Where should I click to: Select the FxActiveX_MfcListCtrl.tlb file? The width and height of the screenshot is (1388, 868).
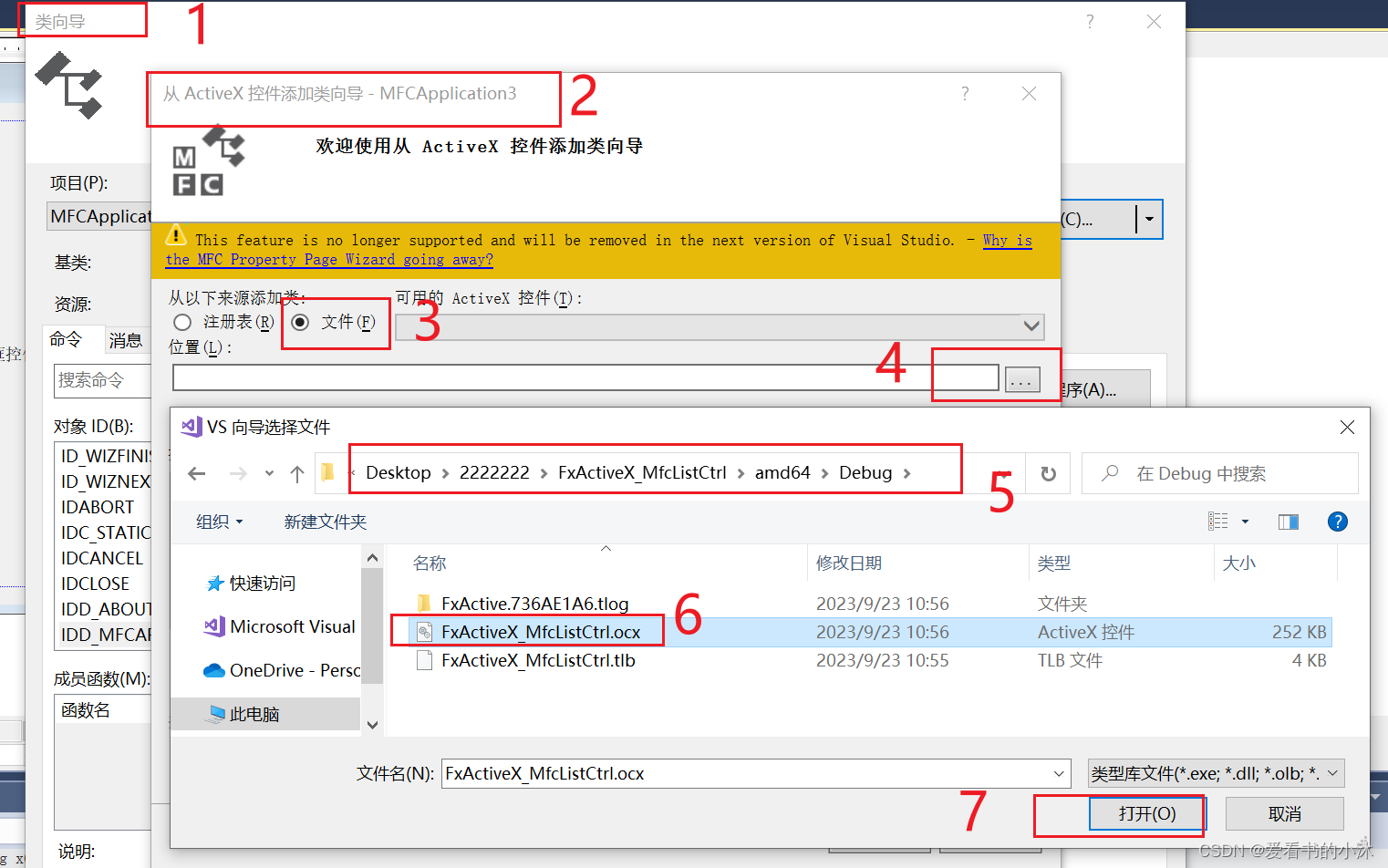(x=538, y=660)
